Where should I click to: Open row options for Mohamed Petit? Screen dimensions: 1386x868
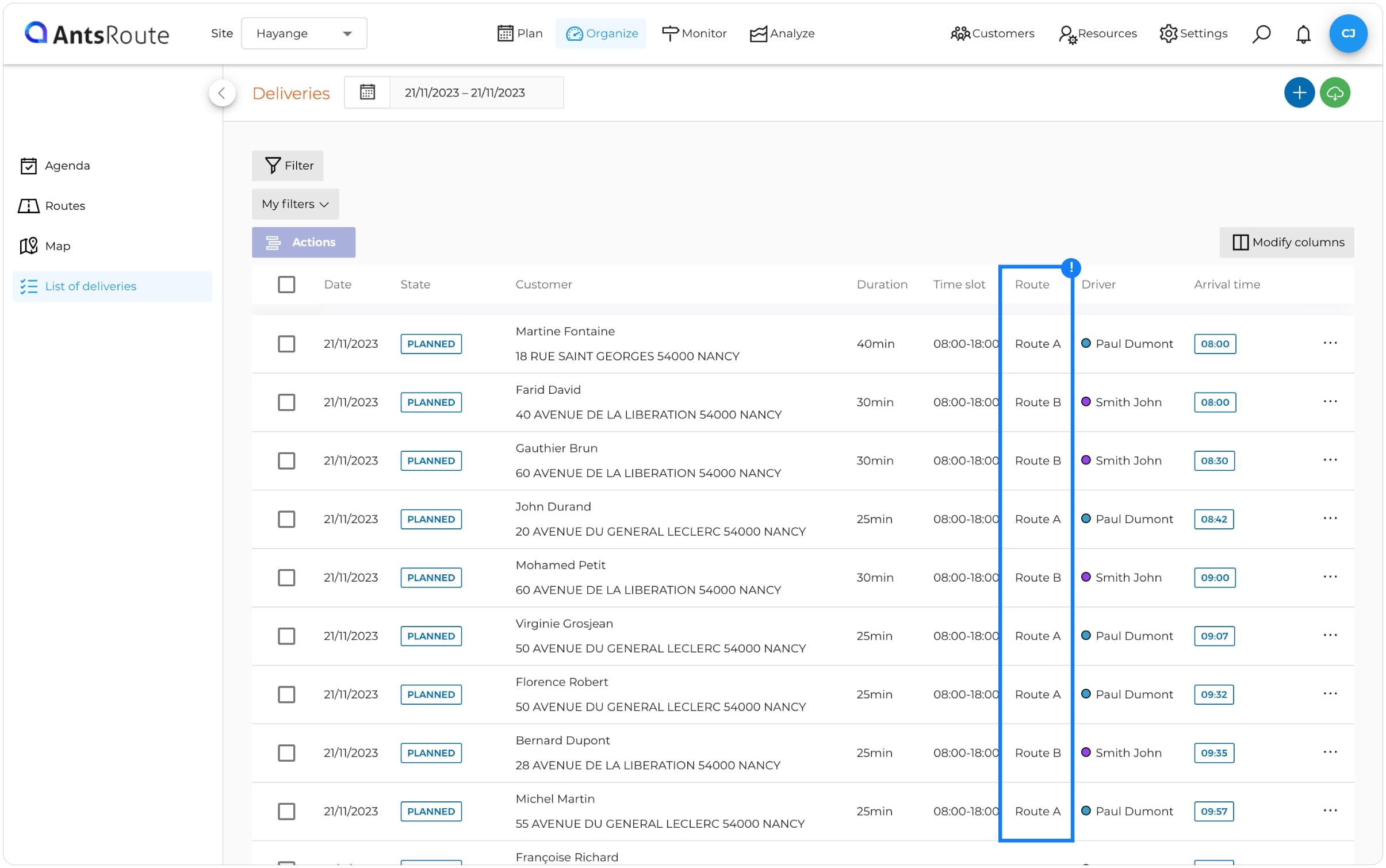pos(1329,577)
